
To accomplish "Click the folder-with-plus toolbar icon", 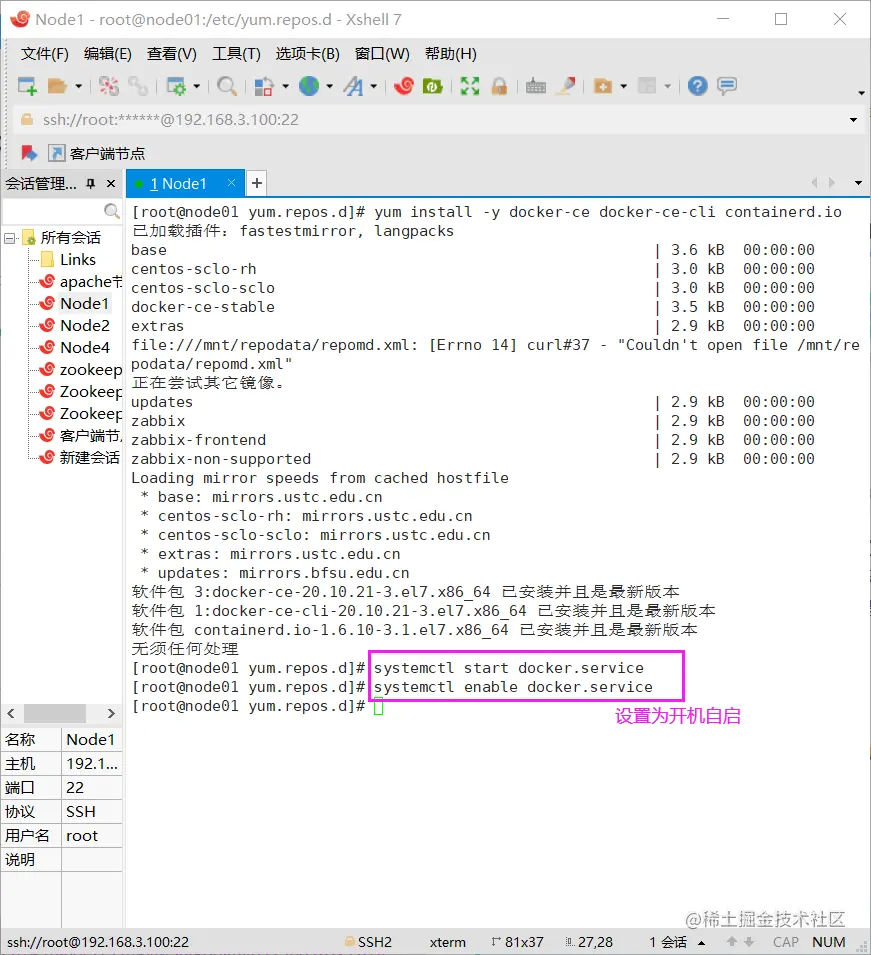I will pyautogui.click(x=603, y=86).
